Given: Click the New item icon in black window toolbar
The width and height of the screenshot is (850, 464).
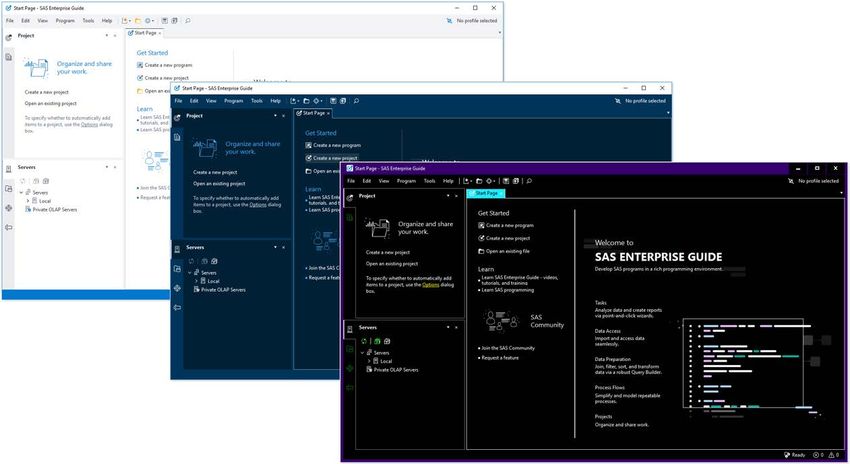Looking at the screenshot, I should [465, 181].
